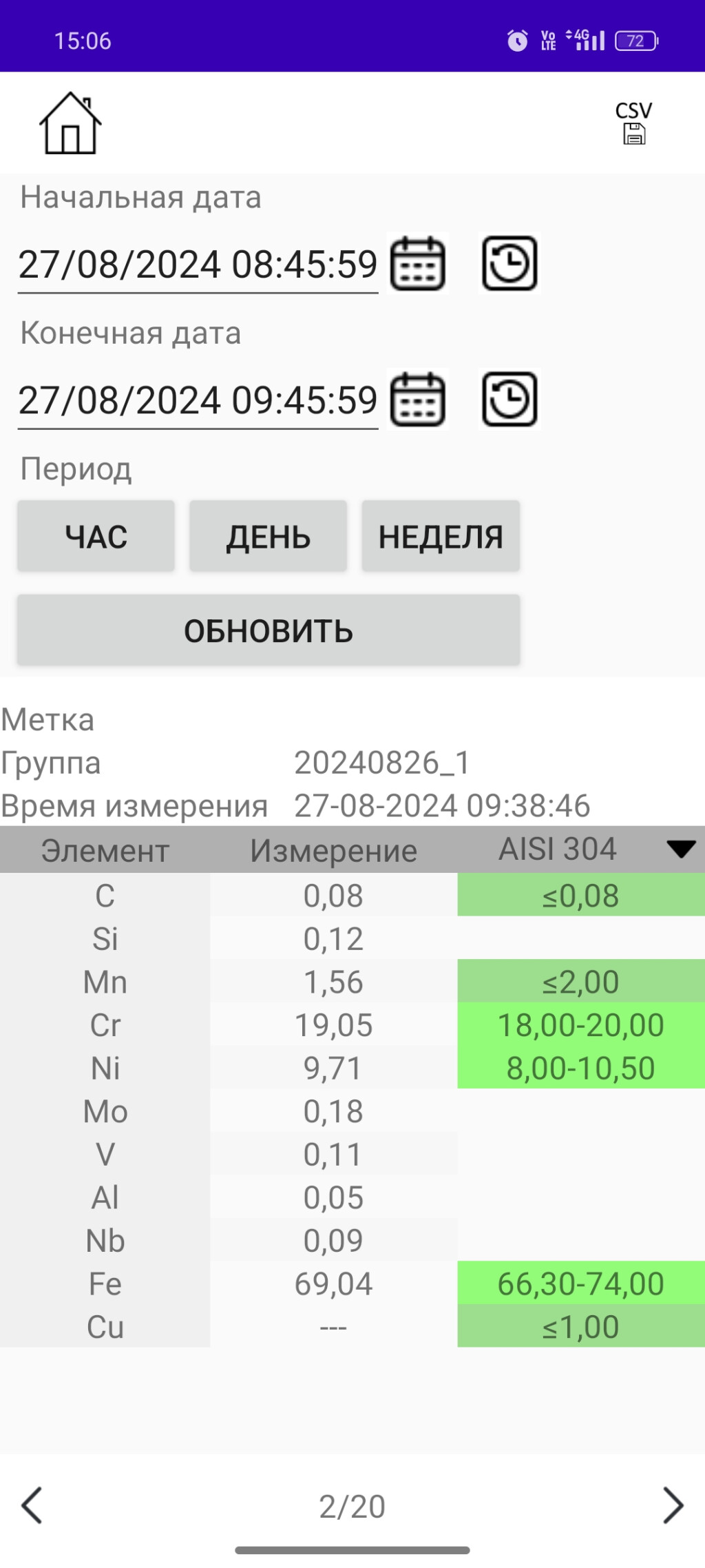Tap the Cr range 18,00-20,00 cell
Screen dimensions: 705x1568
(x=580, y=1025)
